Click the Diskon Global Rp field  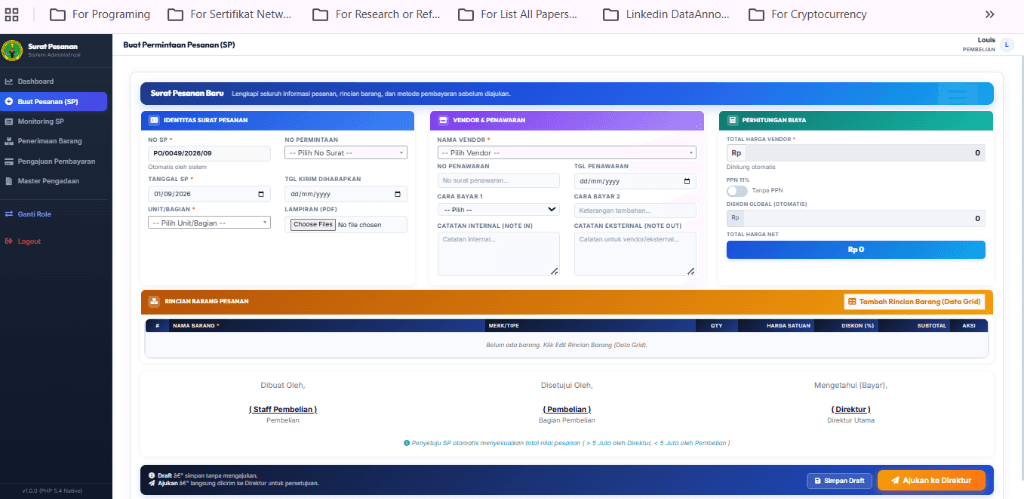tap(856, 218)
